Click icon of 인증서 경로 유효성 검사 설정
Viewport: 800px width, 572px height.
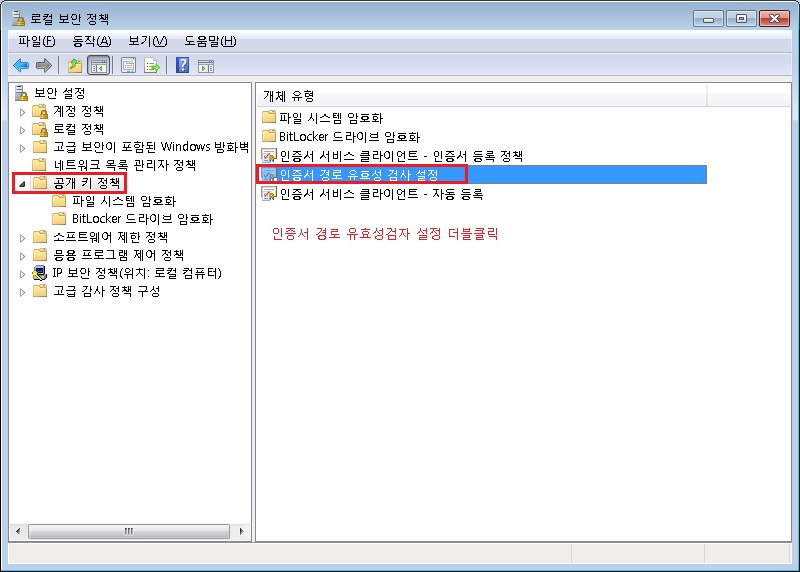[268, 175]
